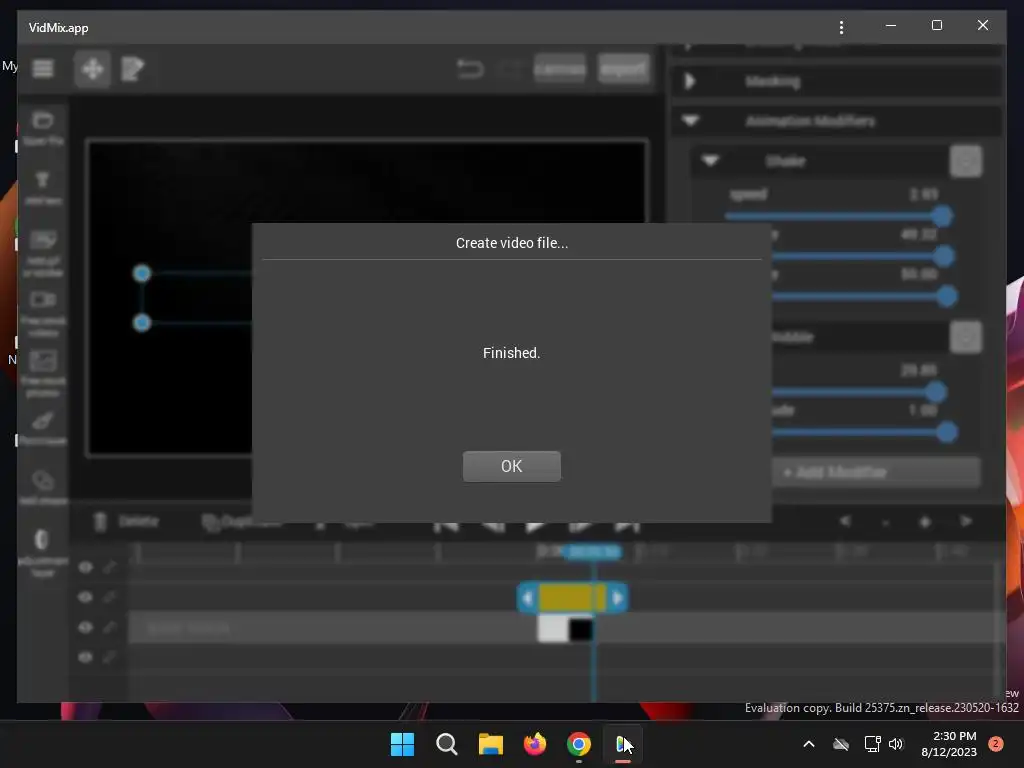Click the remove keyframe minus icon

point(886,522)
